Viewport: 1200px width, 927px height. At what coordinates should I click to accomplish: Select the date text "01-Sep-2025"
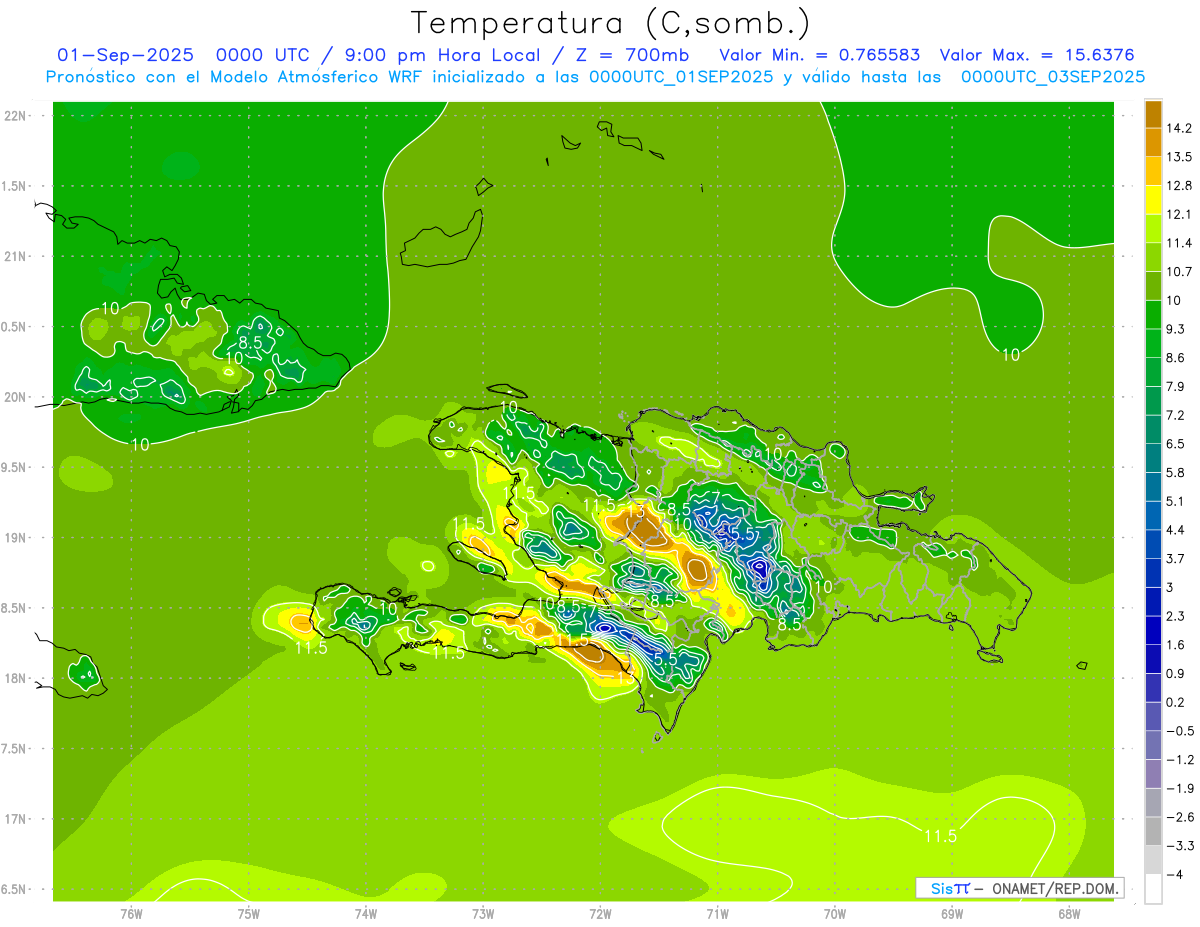125,55
